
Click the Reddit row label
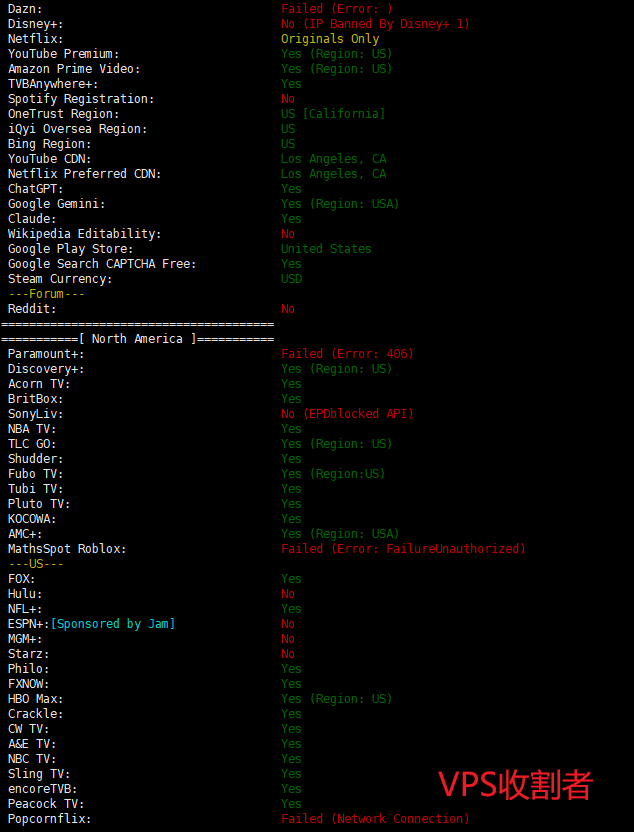coord(32,309)
